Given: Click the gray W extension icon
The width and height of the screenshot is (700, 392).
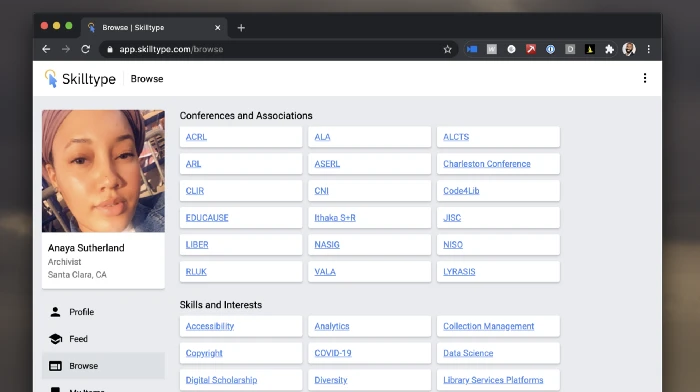Looking at the screenshot, I should pyautogui.click(x=492, y=49).
